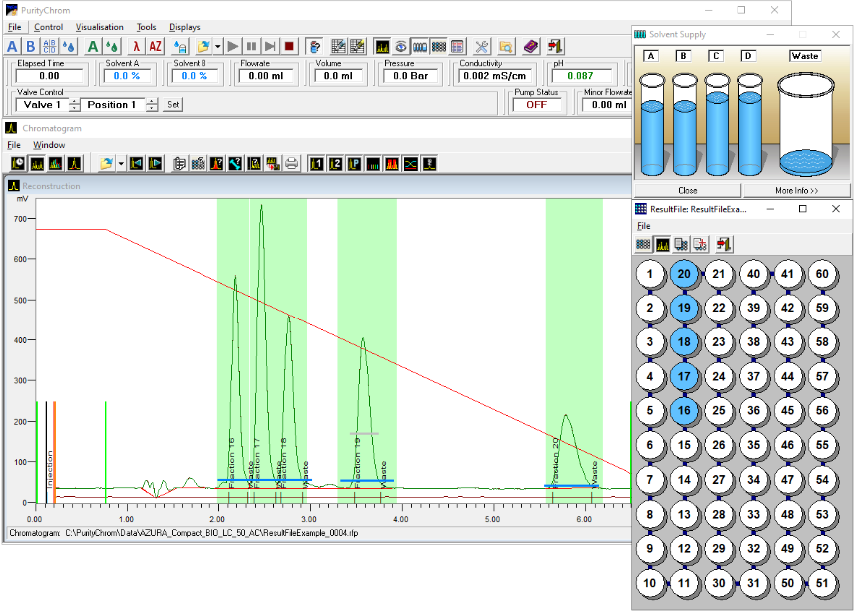858x614 pixels.
Task: Select fraction vial 17 in the rack
Action: point(684,377)
